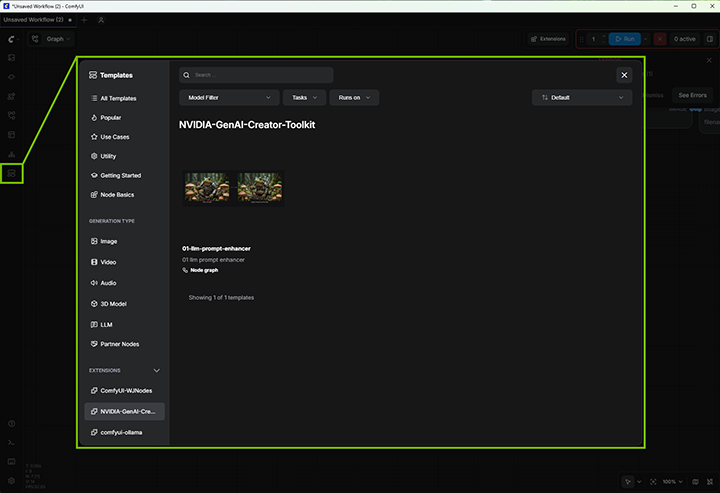Select ComfyUI-WJNodes extension
720x493 pixels.
tap(124, 391)
